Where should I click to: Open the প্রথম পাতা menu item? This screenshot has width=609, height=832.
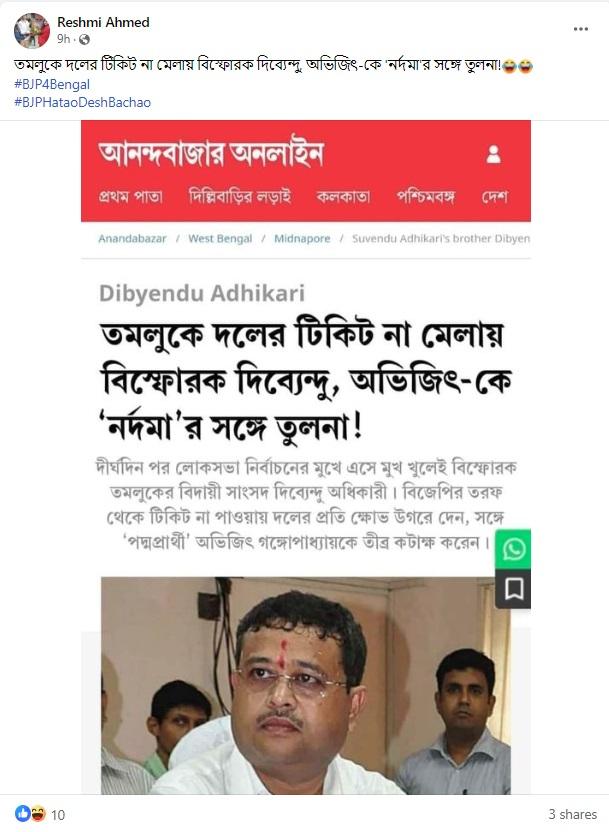pos(130,196)
